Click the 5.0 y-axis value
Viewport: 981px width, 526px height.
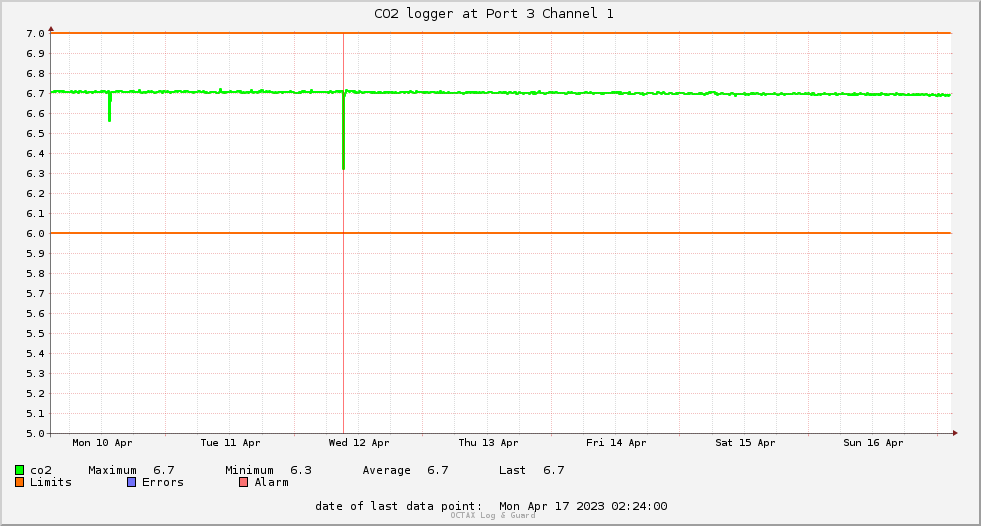(x=35, y=434)
